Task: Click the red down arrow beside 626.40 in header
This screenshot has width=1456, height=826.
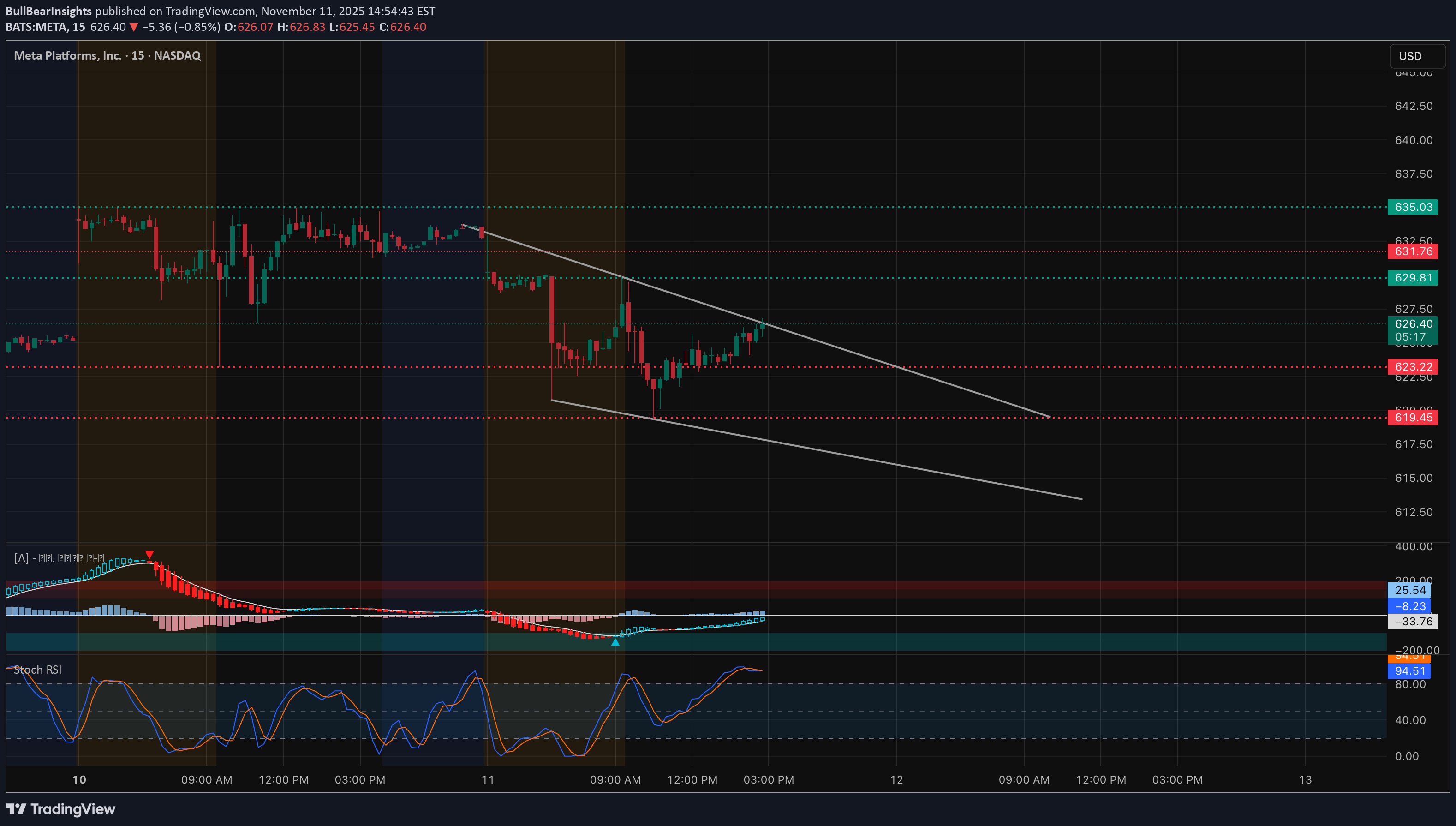Action: (134, 27)
